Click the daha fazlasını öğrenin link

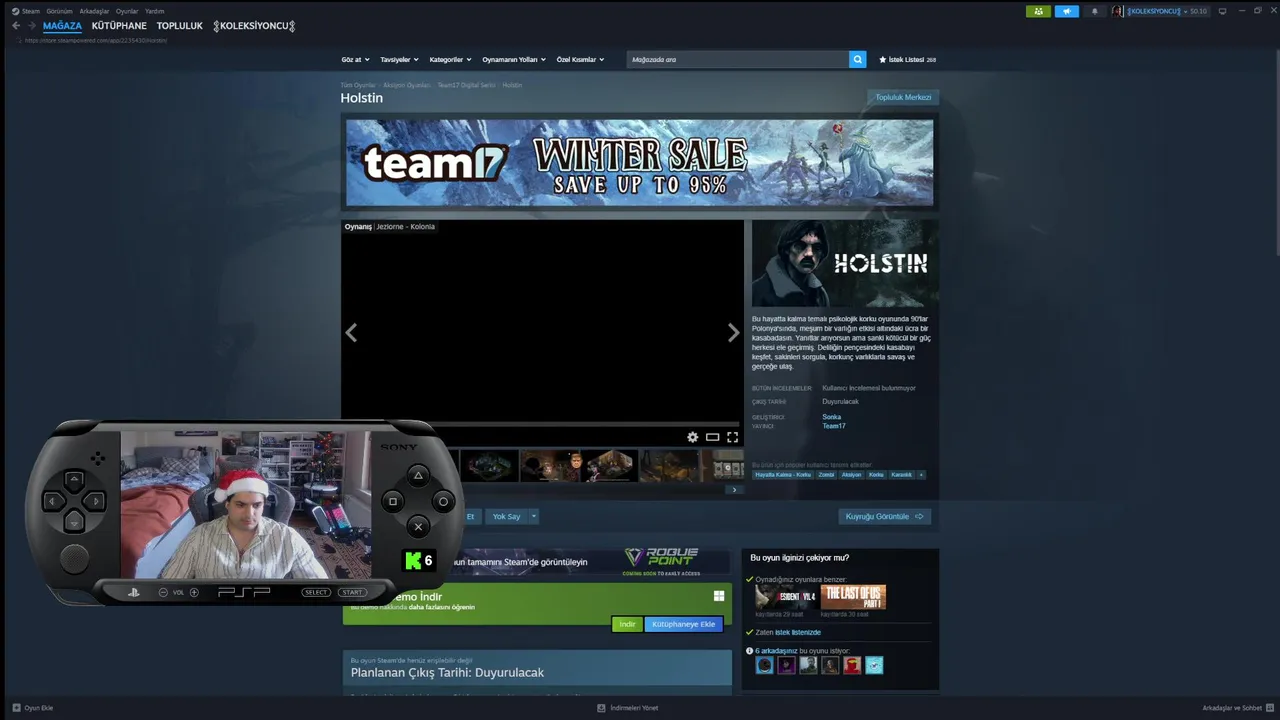pyautogui.click(x=441, y=607)
